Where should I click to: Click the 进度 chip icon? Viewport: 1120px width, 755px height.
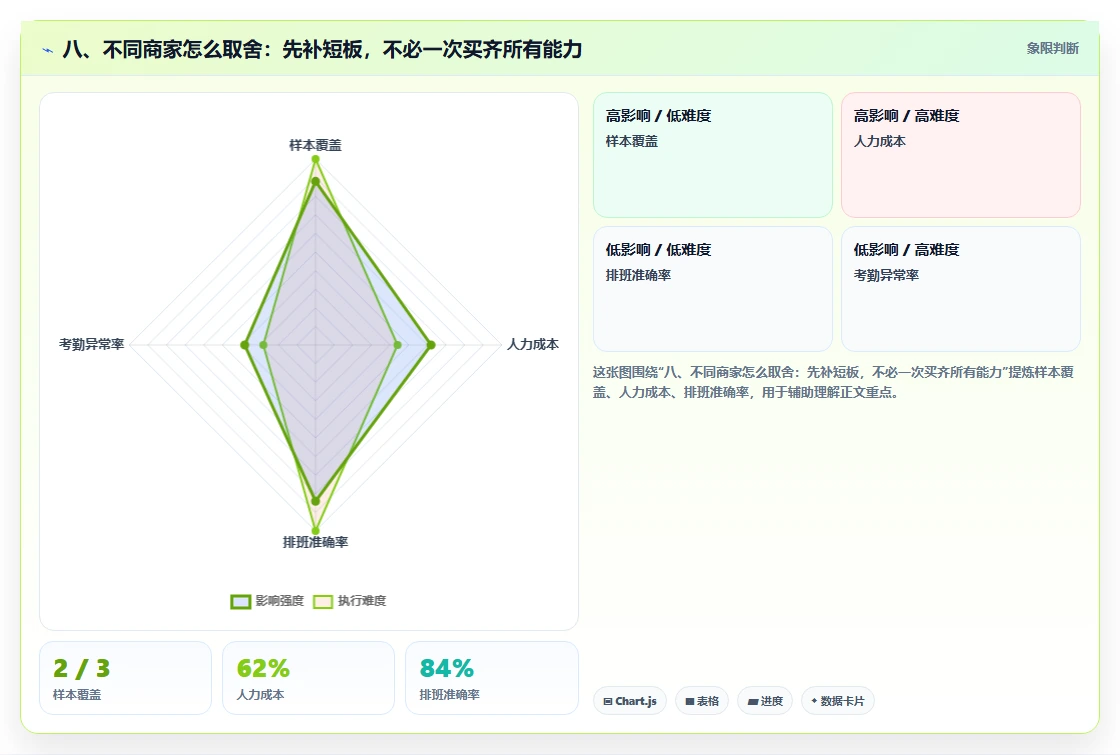point(753,701)
